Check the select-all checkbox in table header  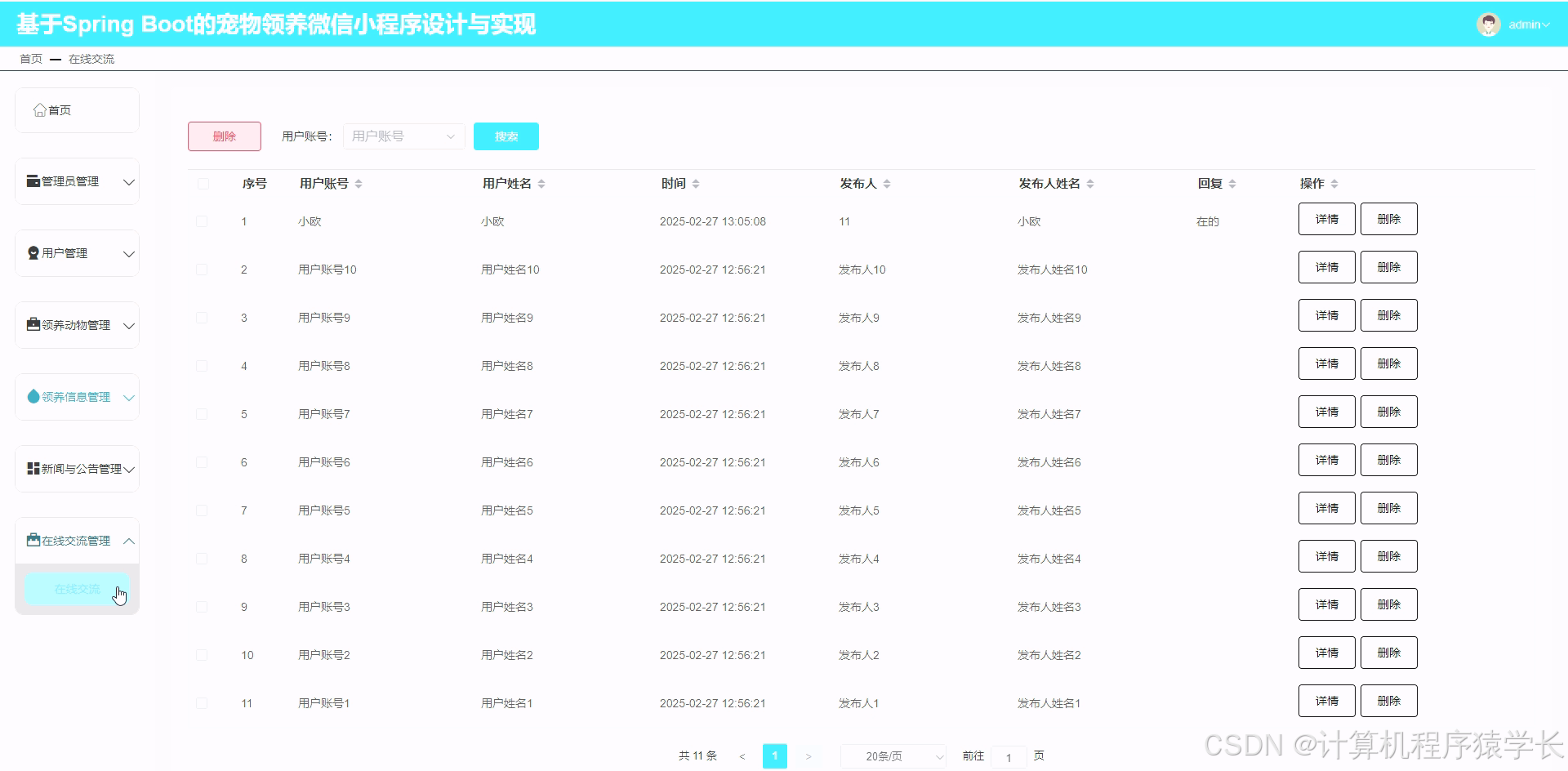(x=202, y=184)
